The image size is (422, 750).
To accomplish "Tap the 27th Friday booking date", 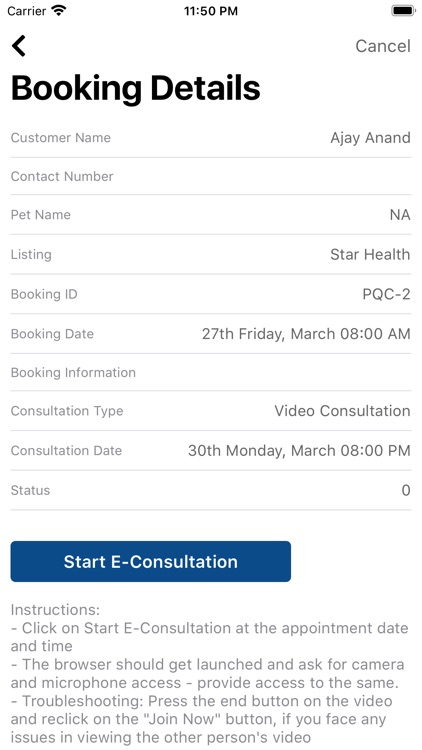I will click(306, 334).
